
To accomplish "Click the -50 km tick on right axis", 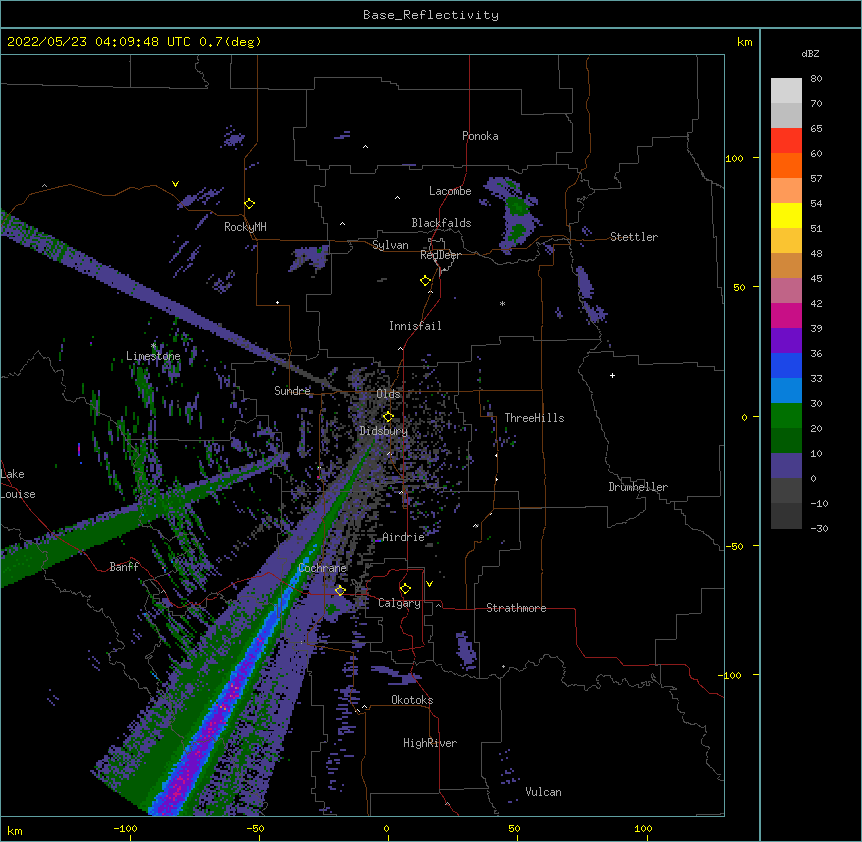I will pos(734,546).
